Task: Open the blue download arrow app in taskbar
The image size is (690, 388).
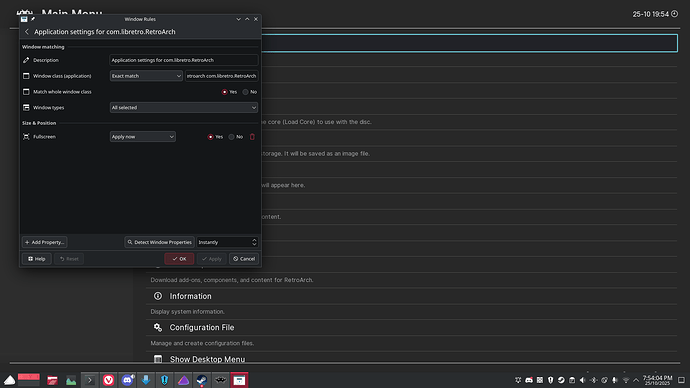Action: pyautogui.click(x=146, y=380)
